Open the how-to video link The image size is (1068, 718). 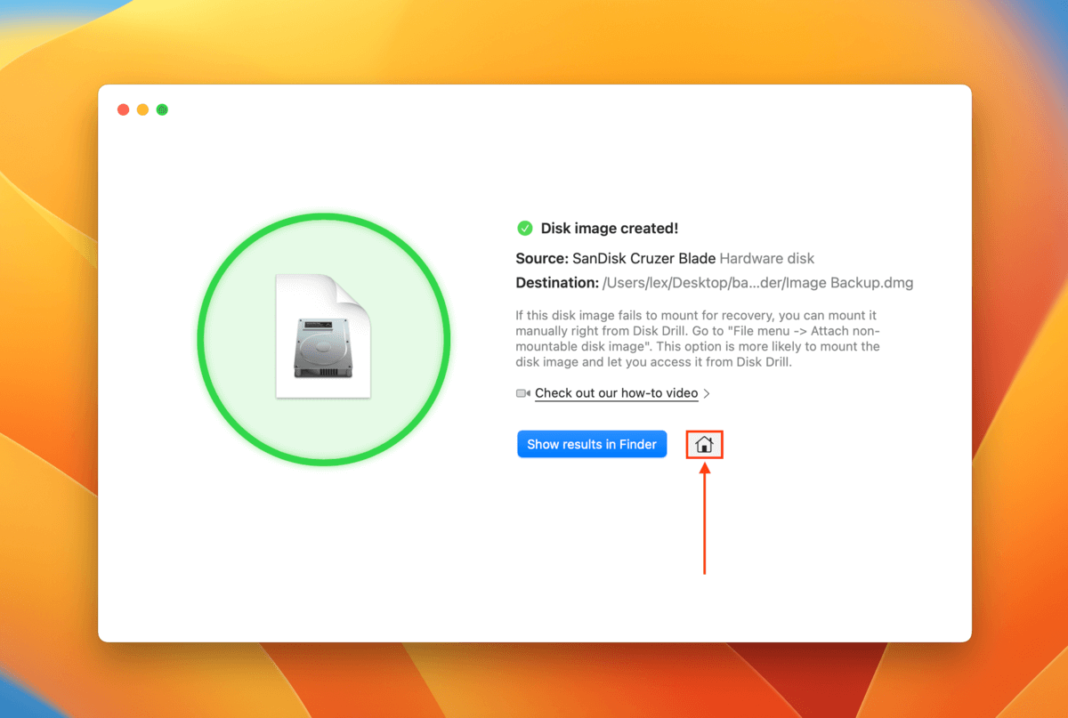pos(614,393)
